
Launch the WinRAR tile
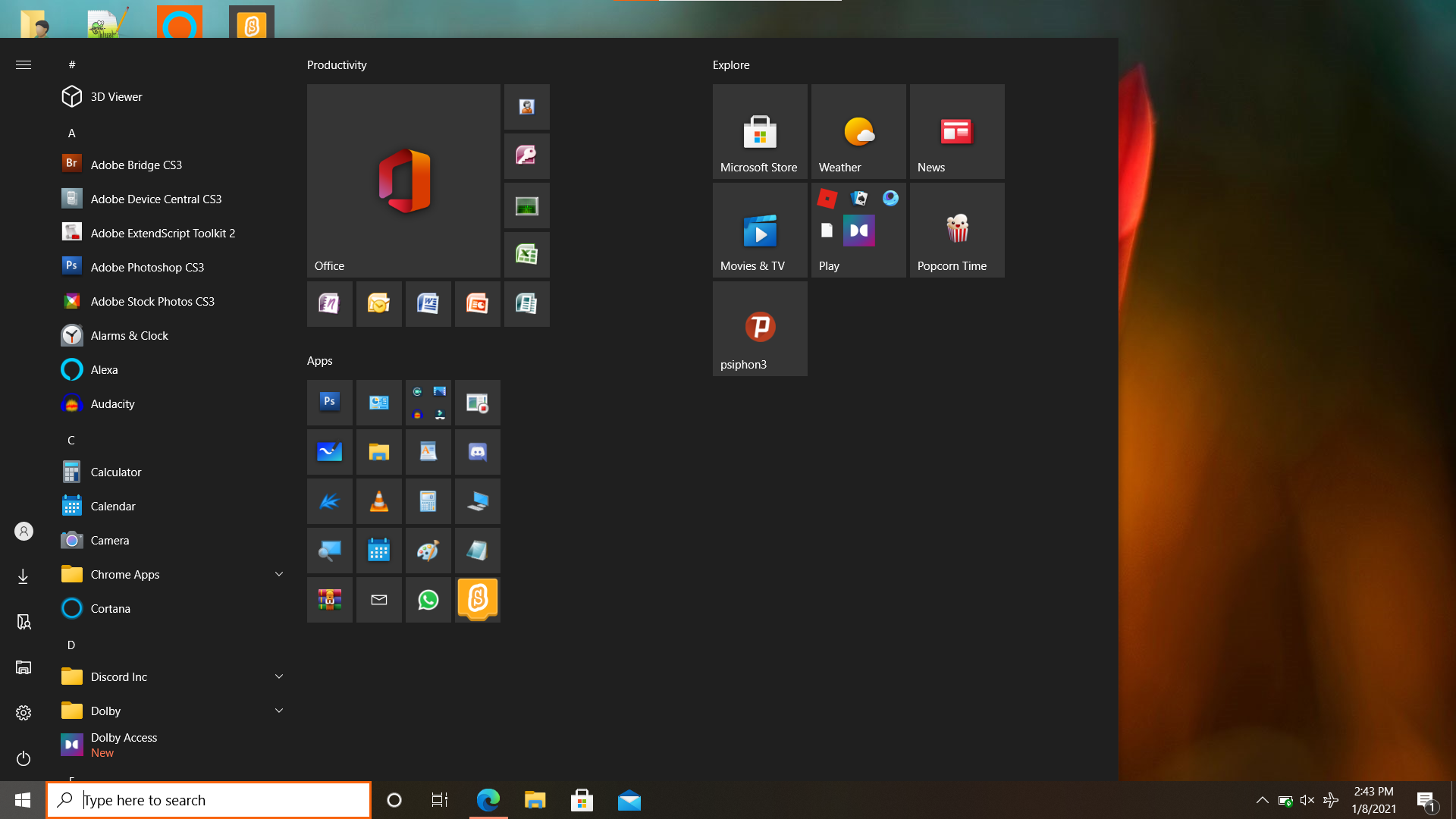pyautogui.click(x=330, y=600)
